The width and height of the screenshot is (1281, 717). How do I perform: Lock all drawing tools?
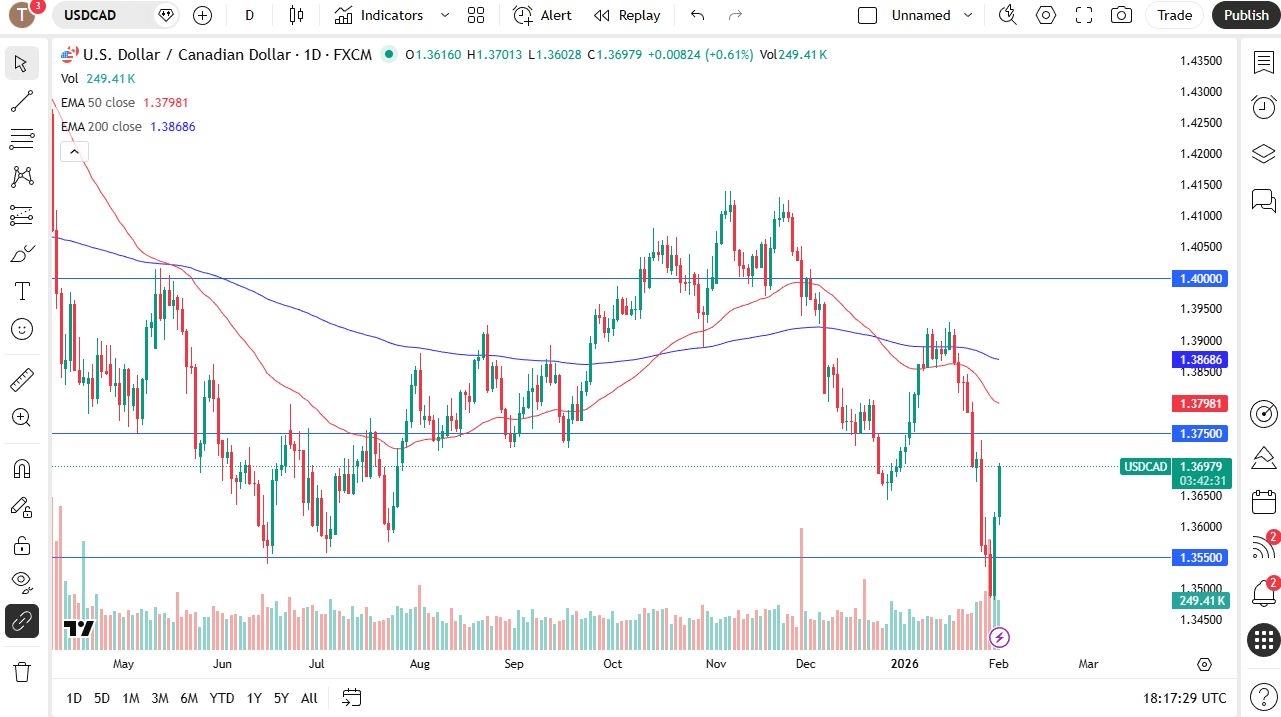22,544
